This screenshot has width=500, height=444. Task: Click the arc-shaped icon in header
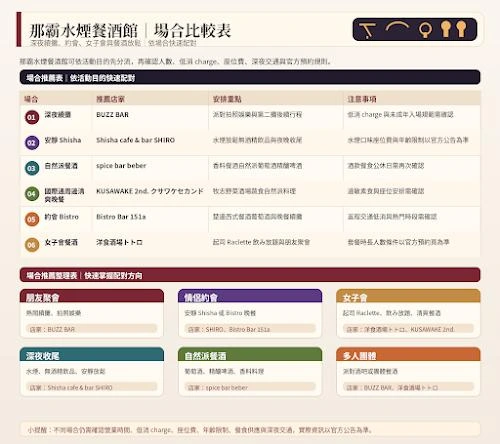[x=397, y=27]
